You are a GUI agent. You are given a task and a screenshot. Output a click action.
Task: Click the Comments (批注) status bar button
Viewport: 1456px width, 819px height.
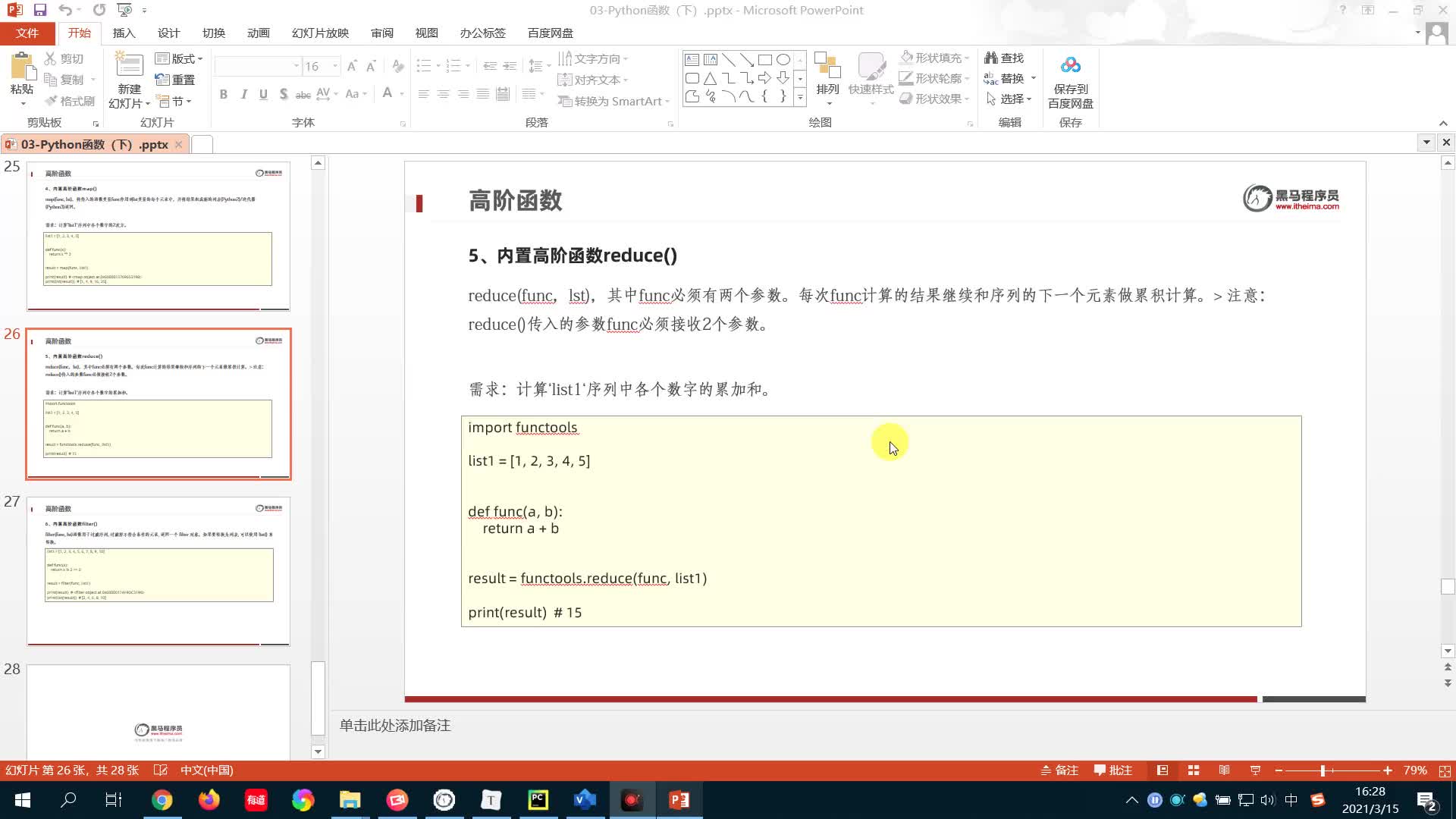pyautogui.click(x=1112, y=770)
